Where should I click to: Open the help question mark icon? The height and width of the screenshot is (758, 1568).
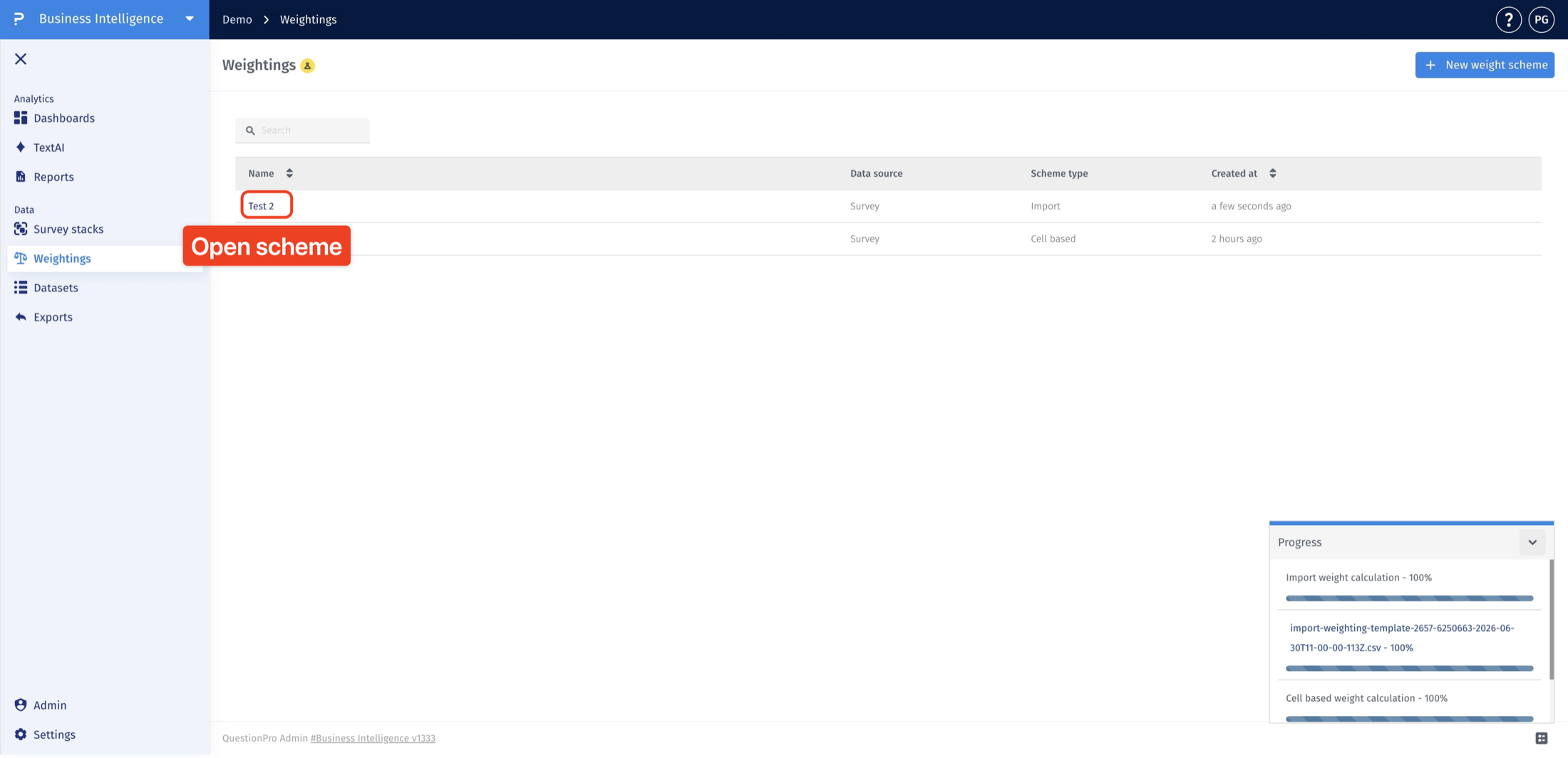tap(1508, 19)
